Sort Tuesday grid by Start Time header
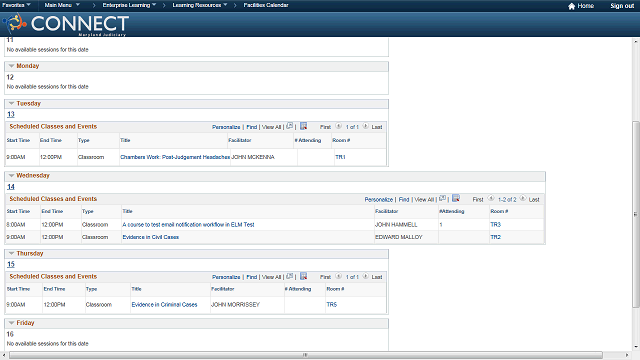Viewport: 640px width, 360px height. (18, 140)
